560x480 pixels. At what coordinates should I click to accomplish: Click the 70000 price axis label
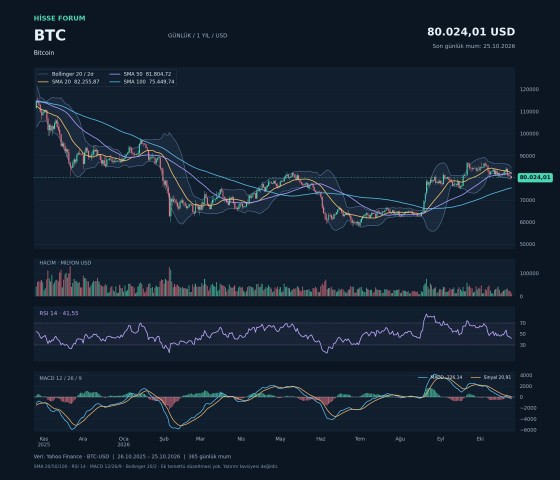[528, 200]
